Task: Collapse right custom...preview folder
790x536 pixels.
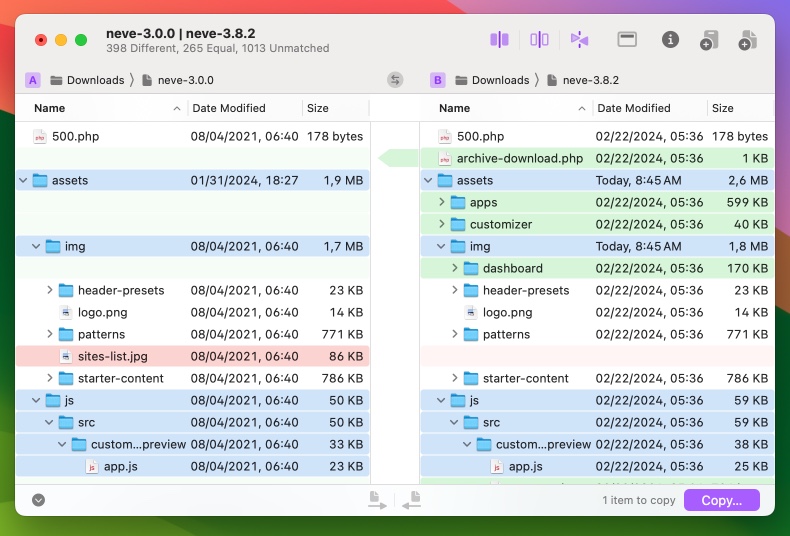Action: (467, 444)
